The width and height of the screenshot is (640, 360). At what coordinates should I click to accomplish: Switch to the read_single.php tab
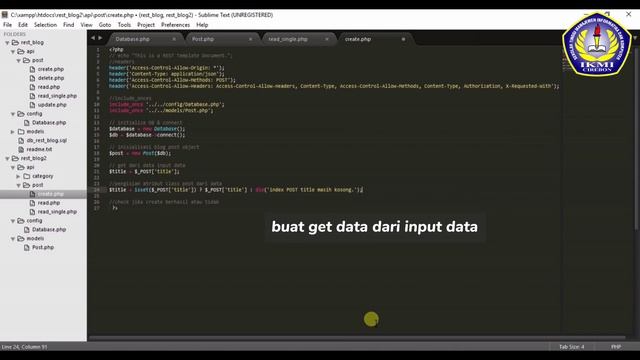(288, 39)
